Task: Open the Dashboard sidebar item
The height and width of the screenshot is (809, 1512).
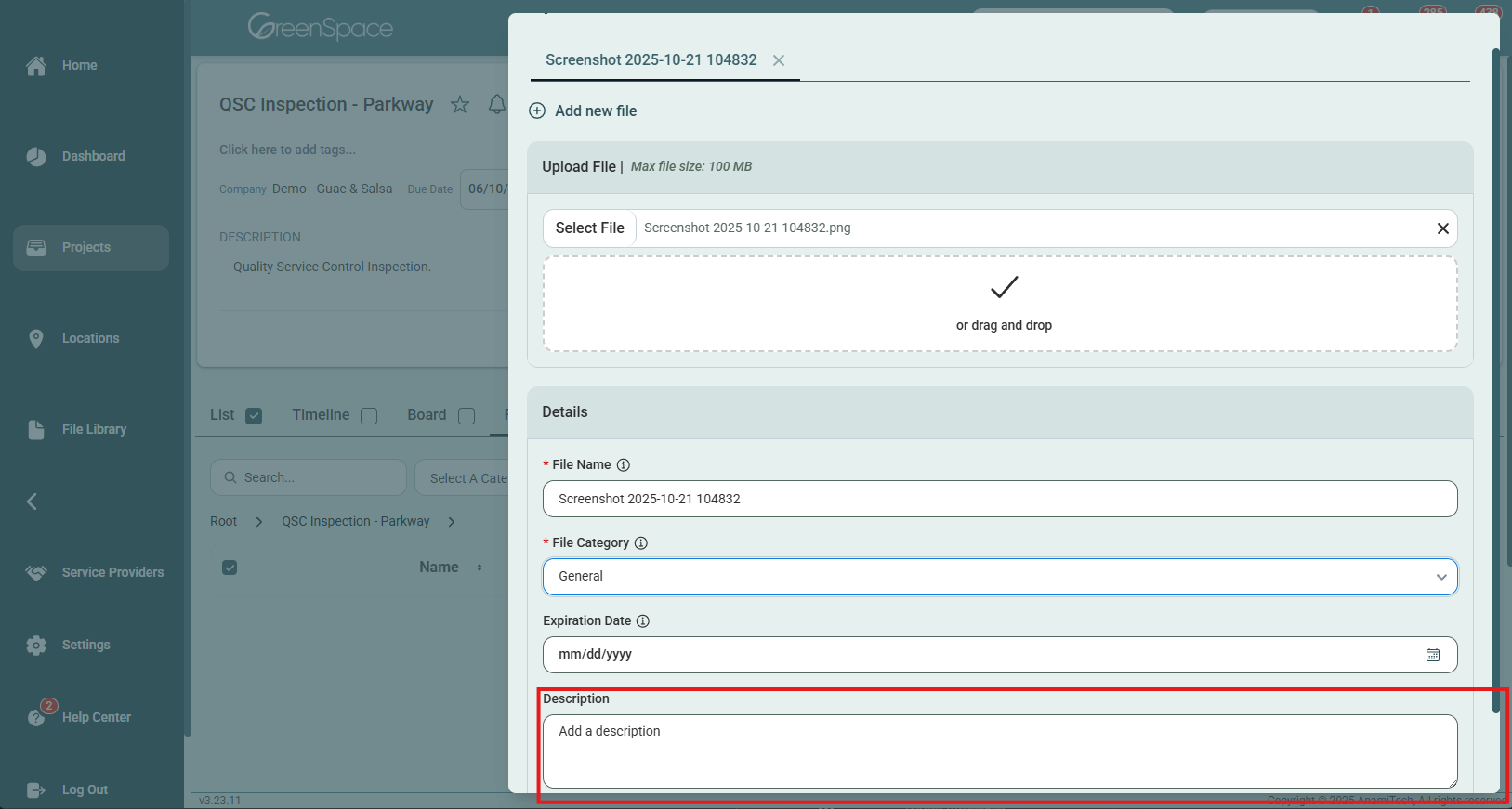Action: coord(75,157)
